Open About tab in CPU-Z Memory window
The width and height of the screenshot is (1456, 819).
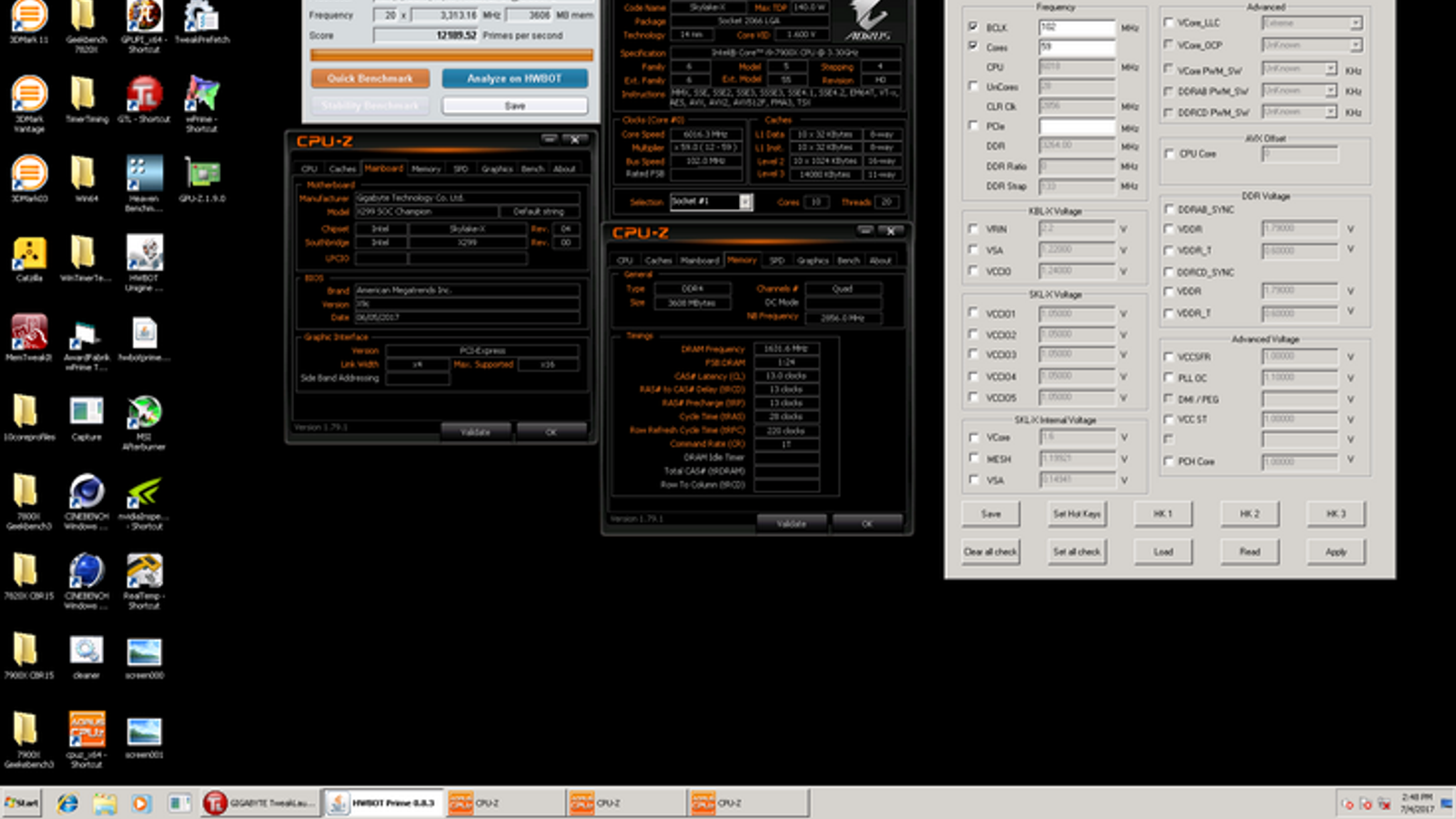click(880, 260)
